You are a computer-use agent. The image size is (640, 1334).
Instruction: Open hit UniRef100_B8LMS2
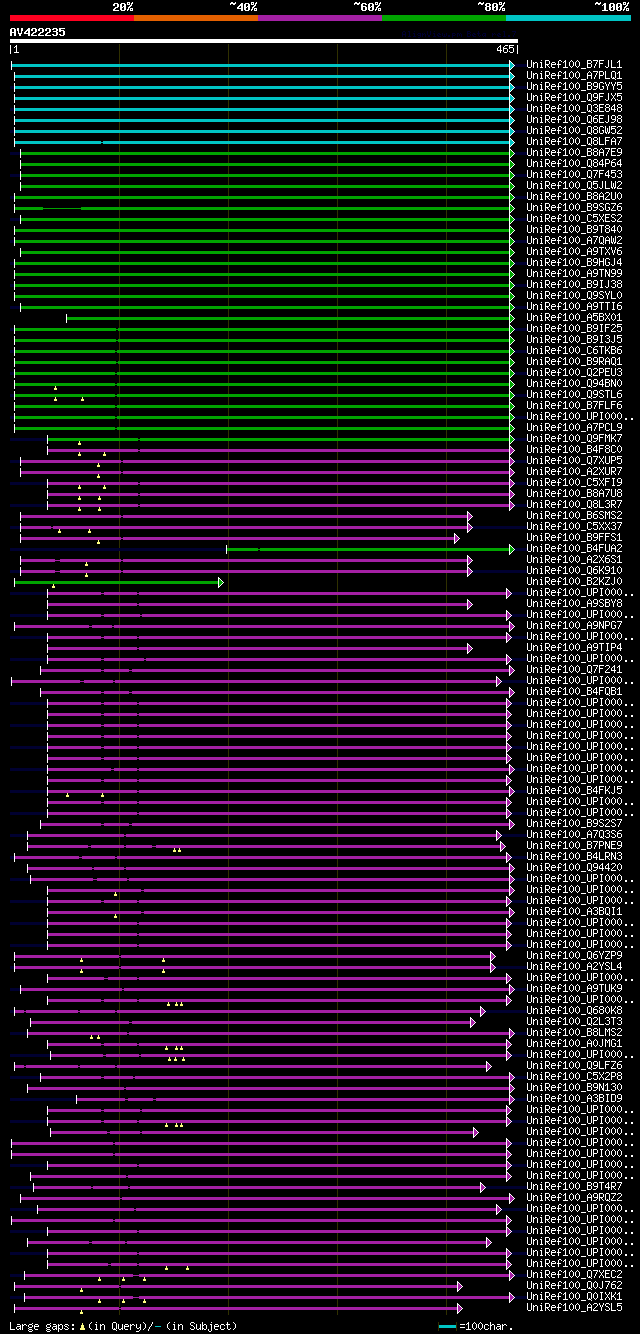[x=574, y=1032]
